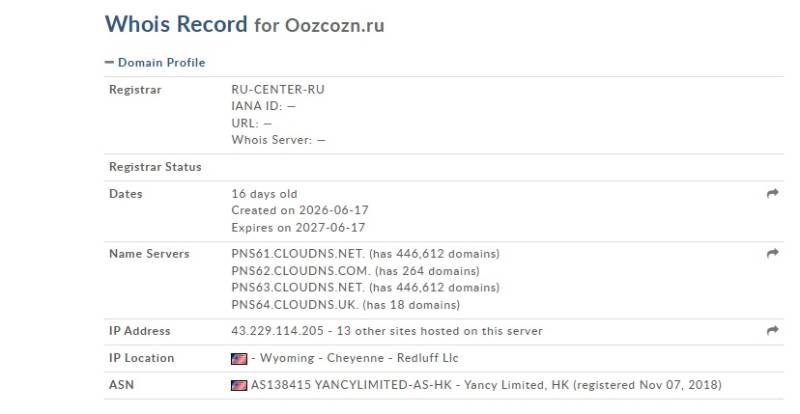Open the PNS64.CLOUDNS.UK name server entry
Viewport: 800px width, 414px height.
(x=294, y=305)
